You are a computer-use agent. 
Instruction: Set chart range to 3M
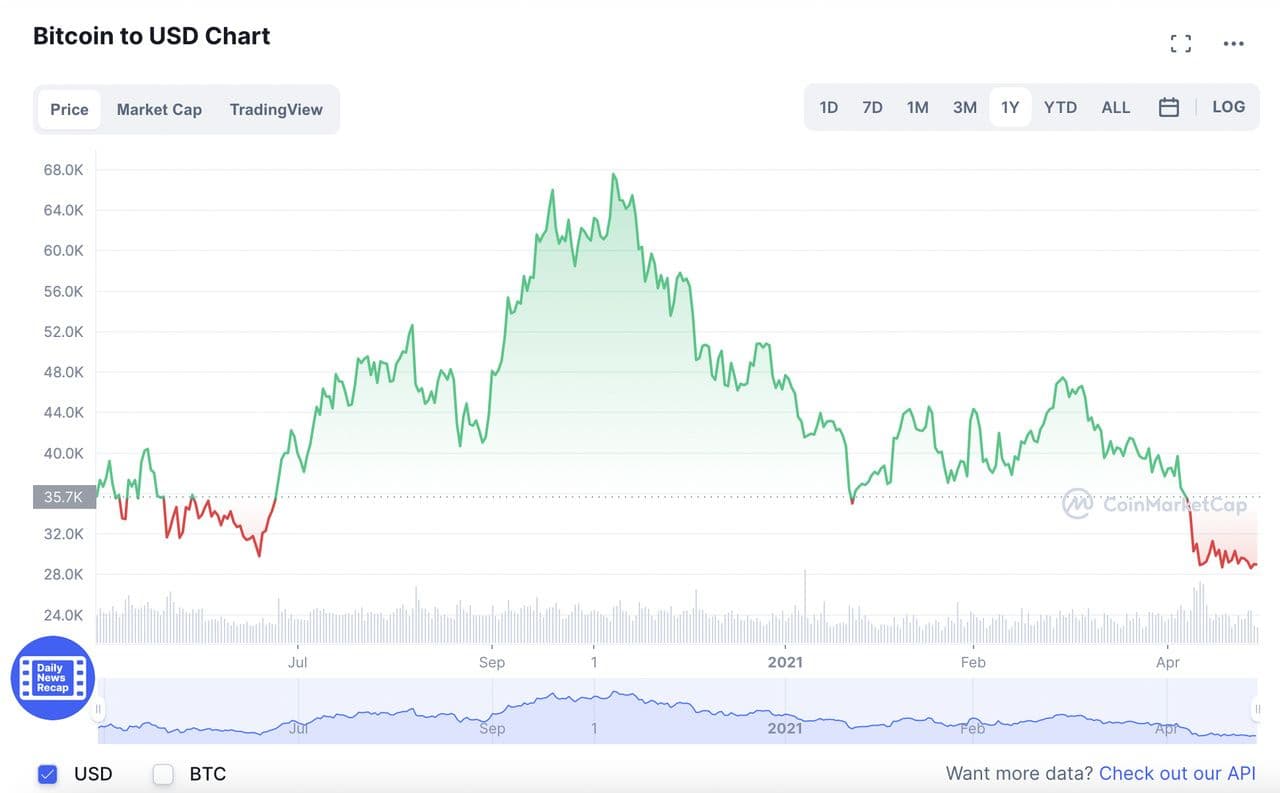point(964,107)
